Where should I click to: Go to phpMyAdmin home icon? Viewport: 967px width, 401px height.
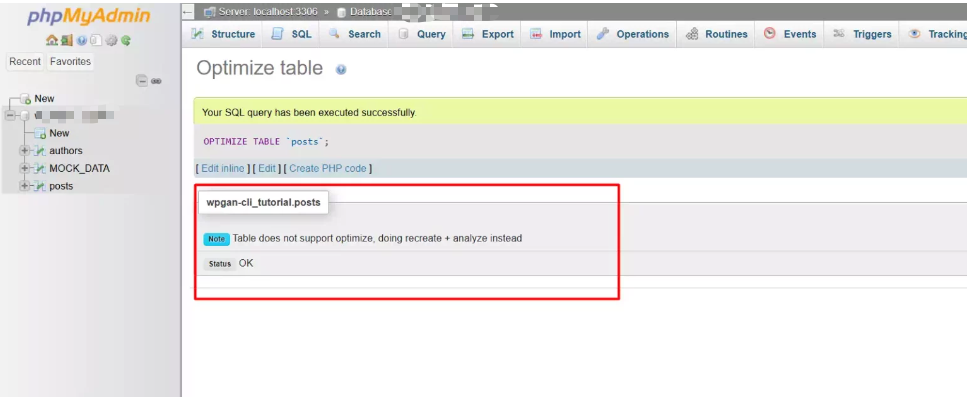(x=52, y=41)
